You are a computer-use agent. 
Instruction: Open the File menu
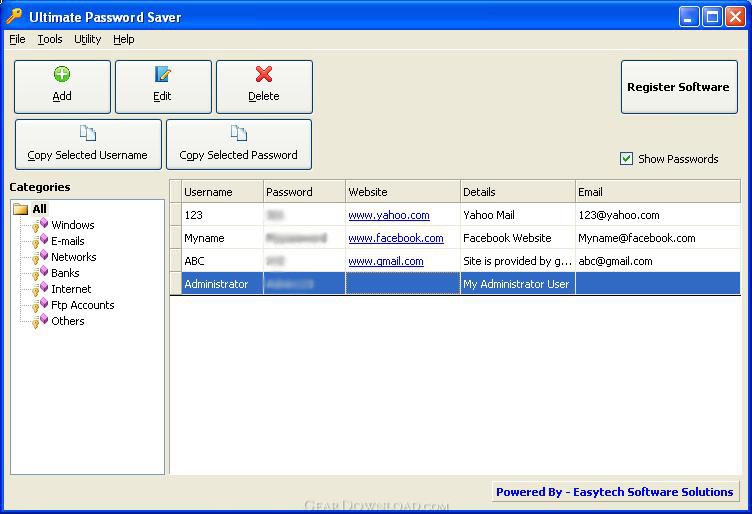click(17, 39)
